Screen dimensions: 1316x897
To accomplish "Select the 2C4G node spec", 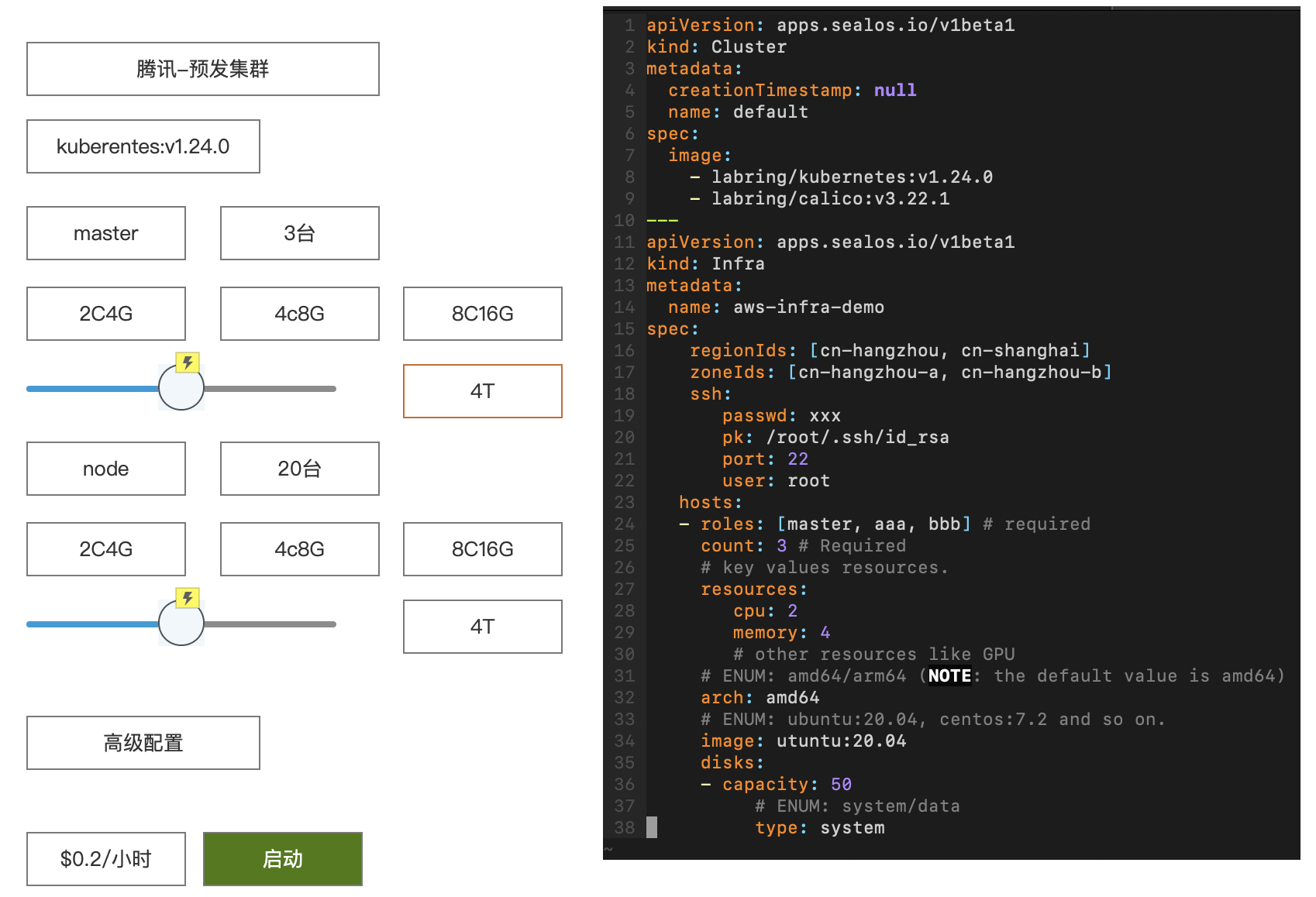I will point(105,548).
